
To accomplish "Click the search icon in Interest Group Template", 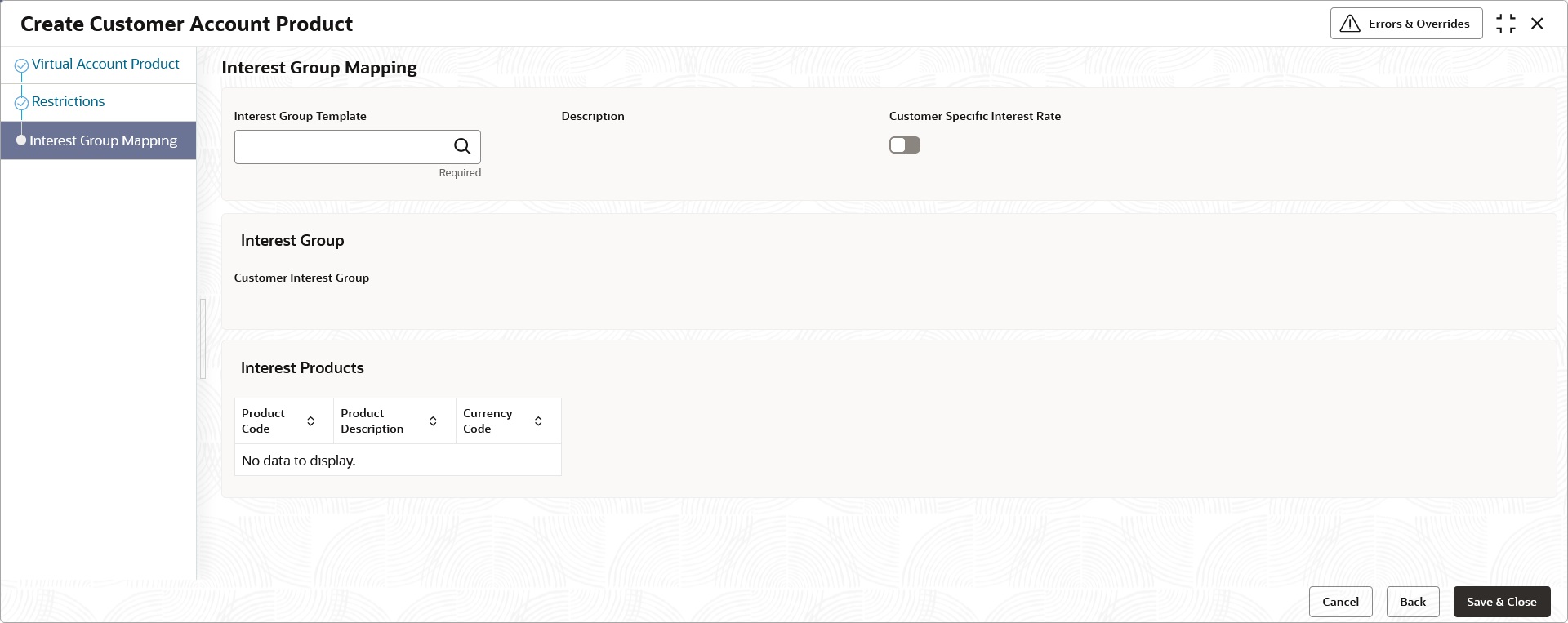I will click(x=462, y=147).
